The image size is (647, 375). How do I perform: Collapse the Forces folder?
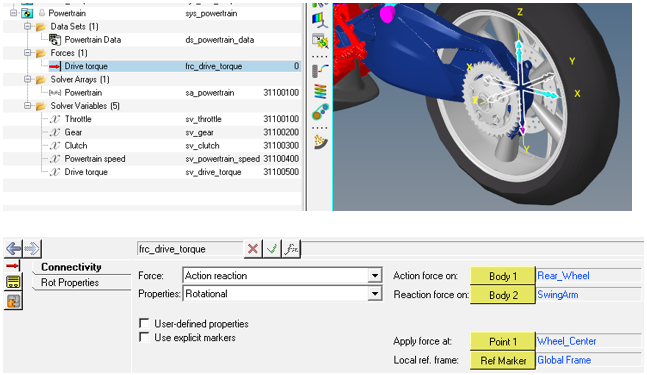tap(27, 53)
